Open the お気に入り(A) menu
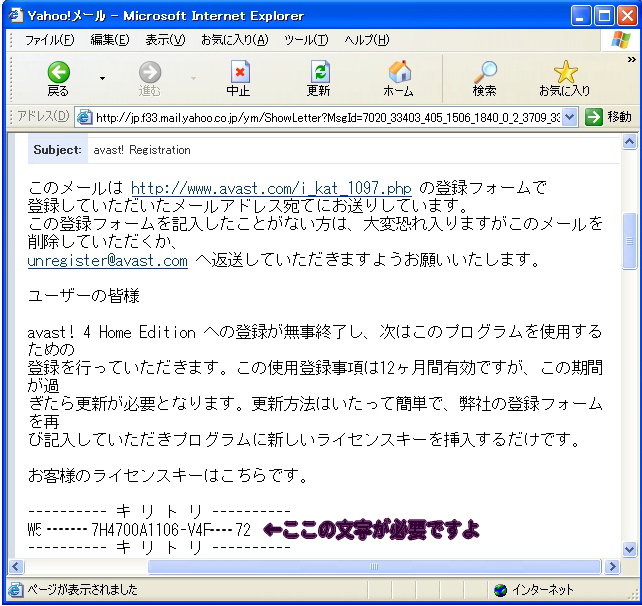This screenshot has width=642, height=606. tap(235, 40)
